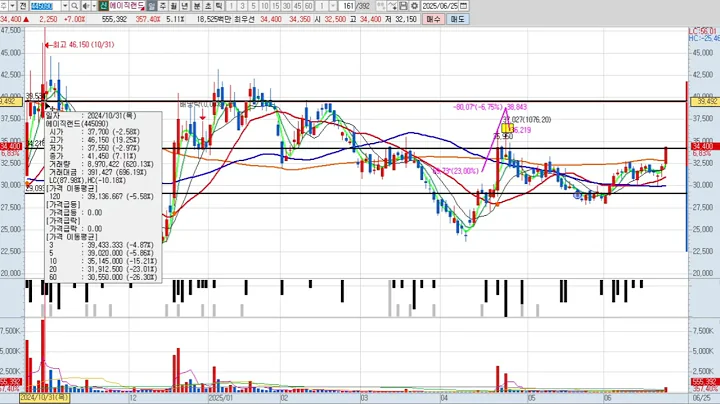Open the top-left 주 selector dropdown arrow
Screen dimensions: 720x404
(x=12, y=6)
